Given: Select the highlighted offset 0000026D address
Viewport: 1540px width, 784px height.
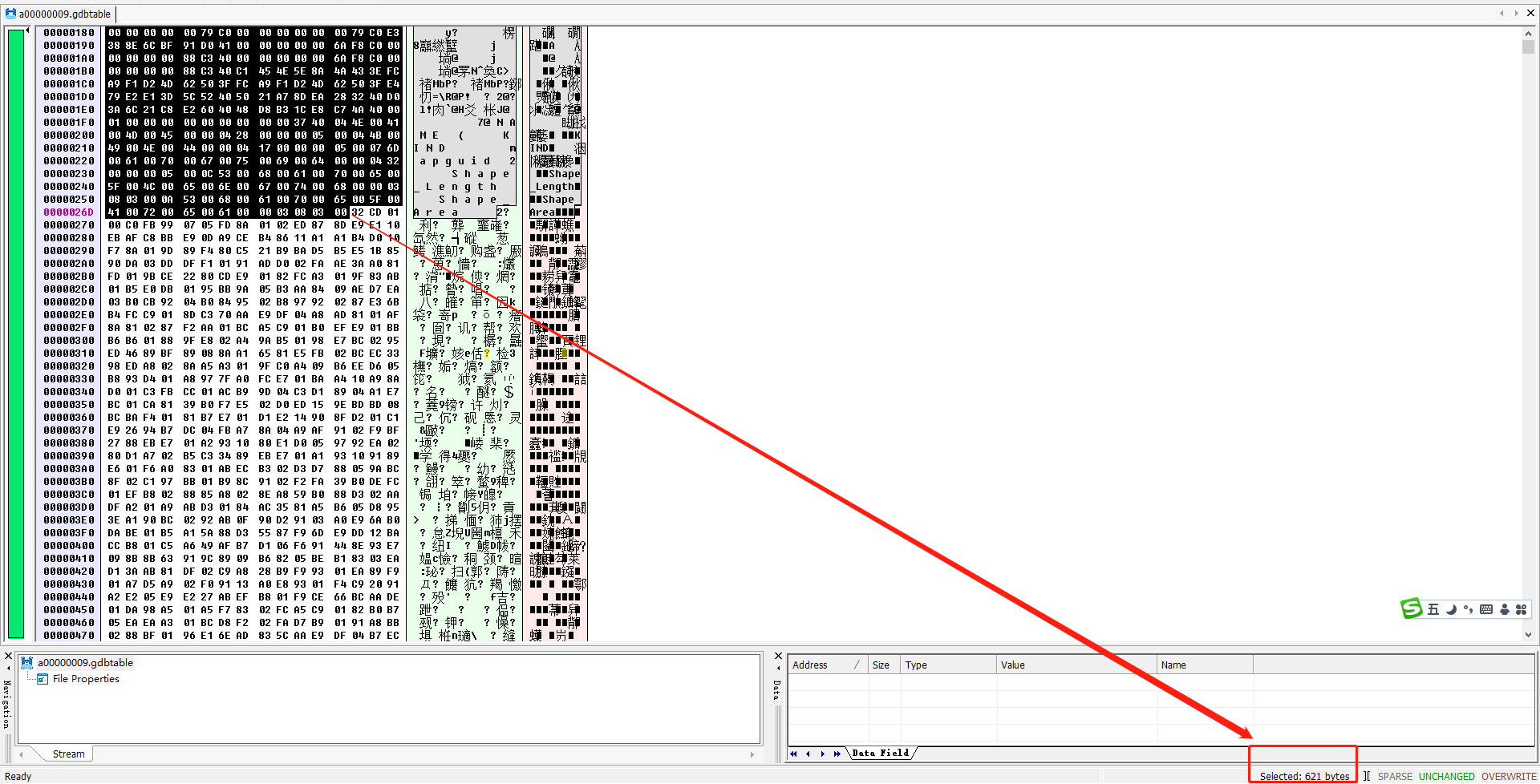Looking at the screenshot, I should 69,212.
